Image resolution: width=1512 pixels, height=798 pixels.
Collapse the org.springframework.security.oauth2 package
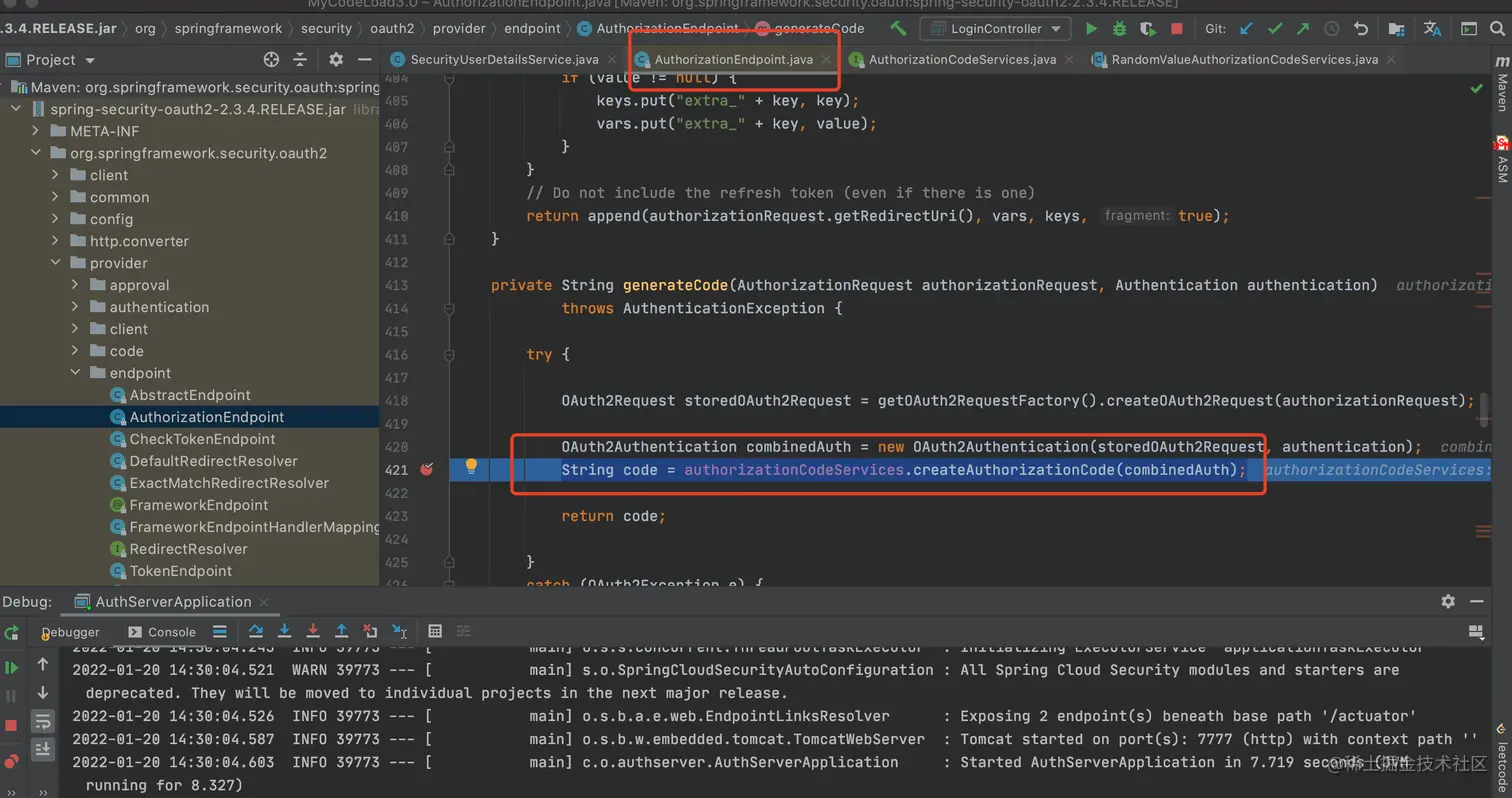coord(36,153)
